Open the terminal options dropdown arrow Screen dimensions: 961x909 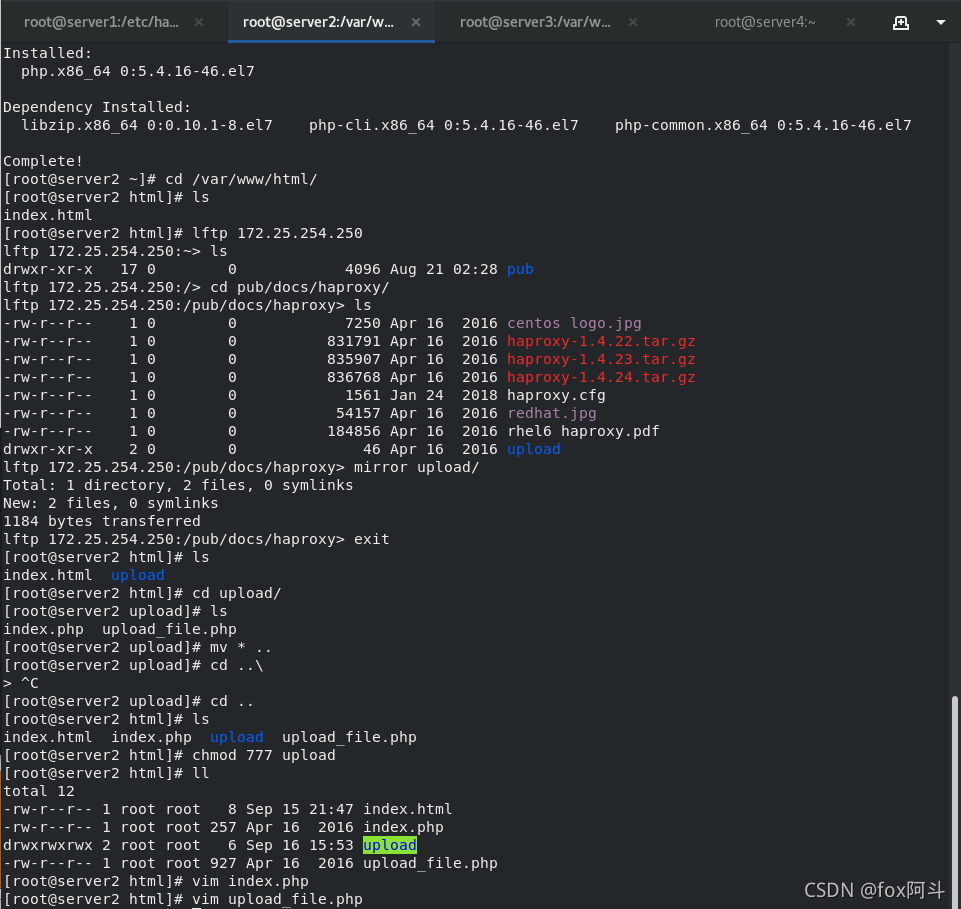point(938,21)
